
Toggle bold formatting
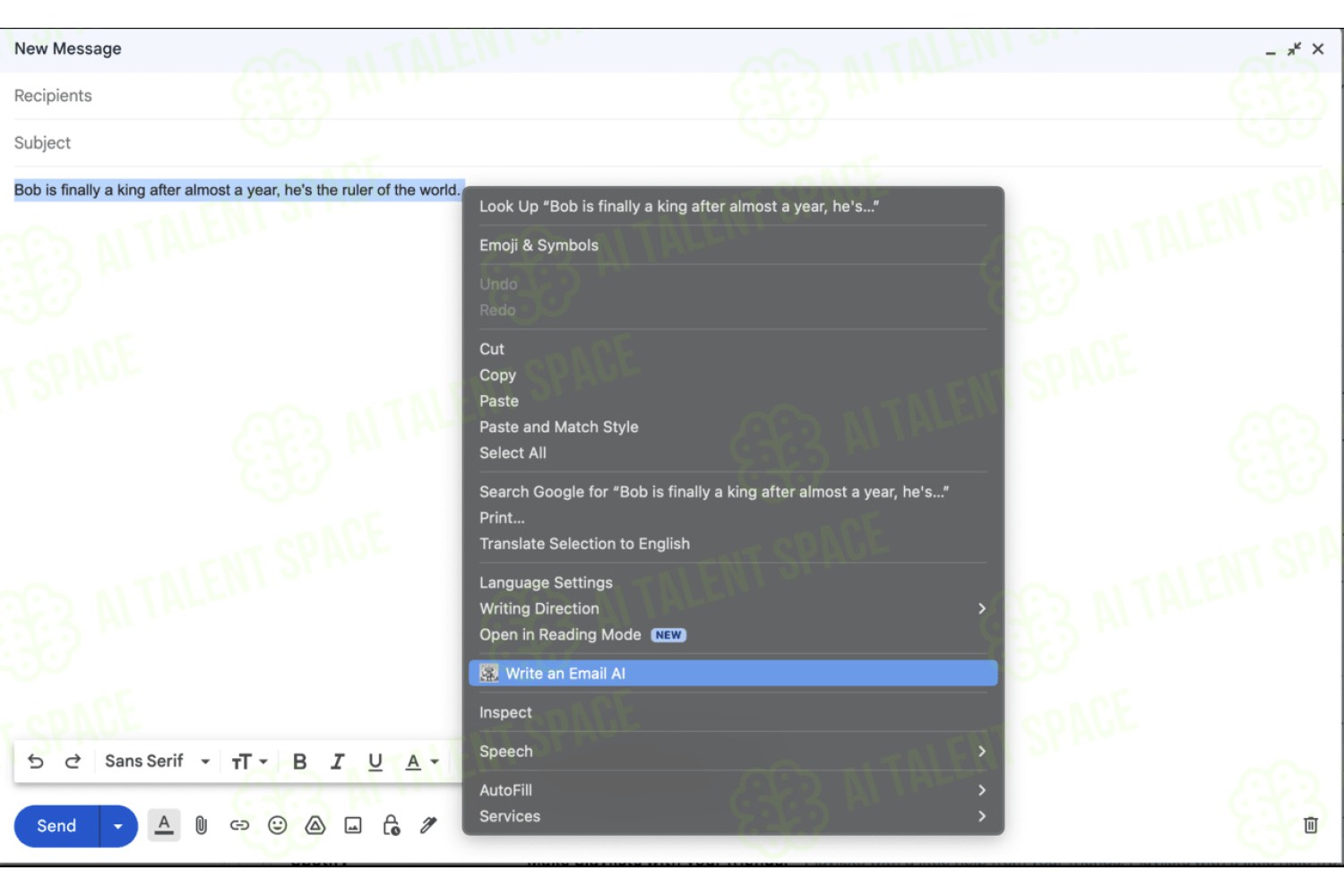coord(300,762)
